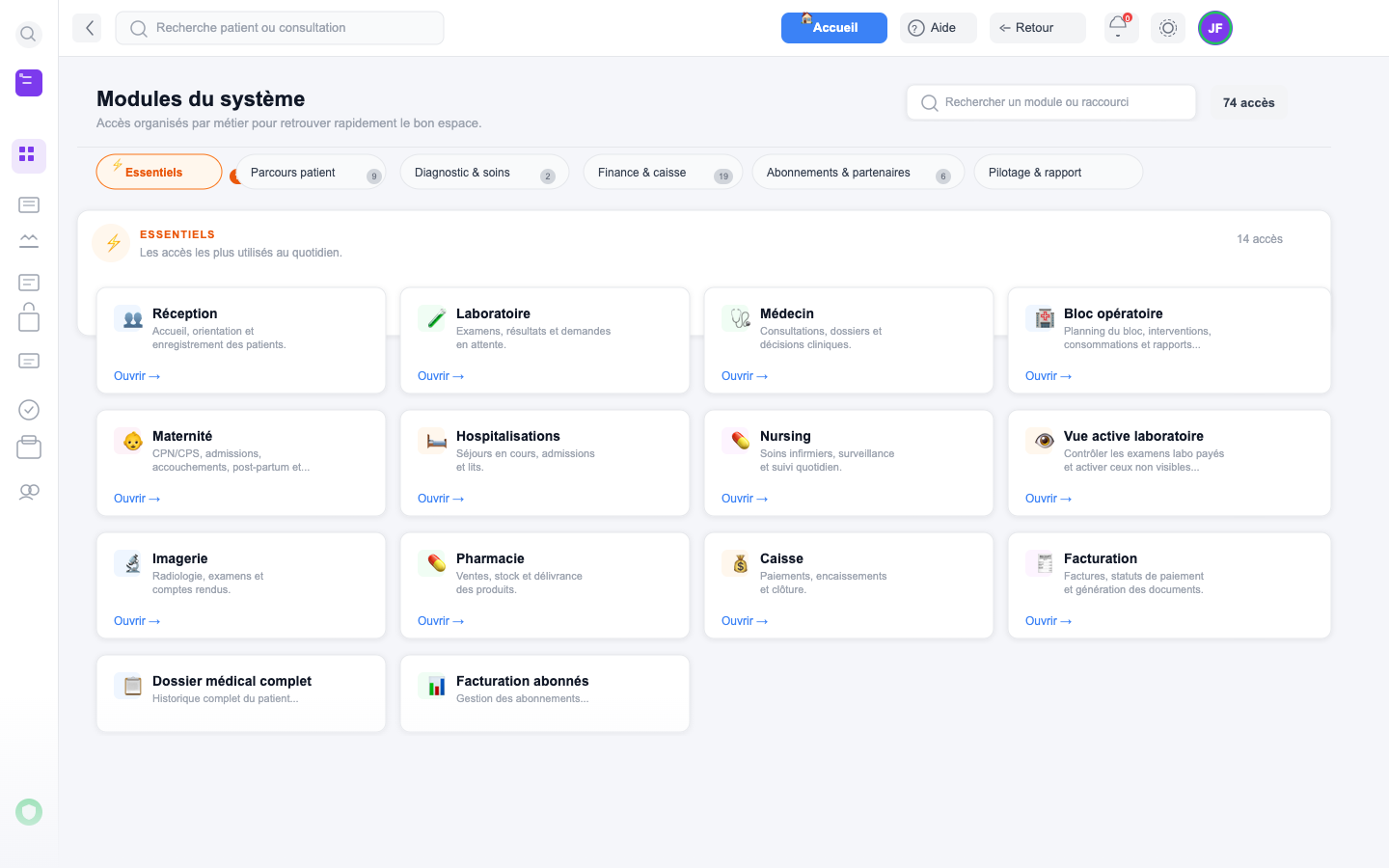Click the Médecin stethoscope icon

(x=736, y=318)
